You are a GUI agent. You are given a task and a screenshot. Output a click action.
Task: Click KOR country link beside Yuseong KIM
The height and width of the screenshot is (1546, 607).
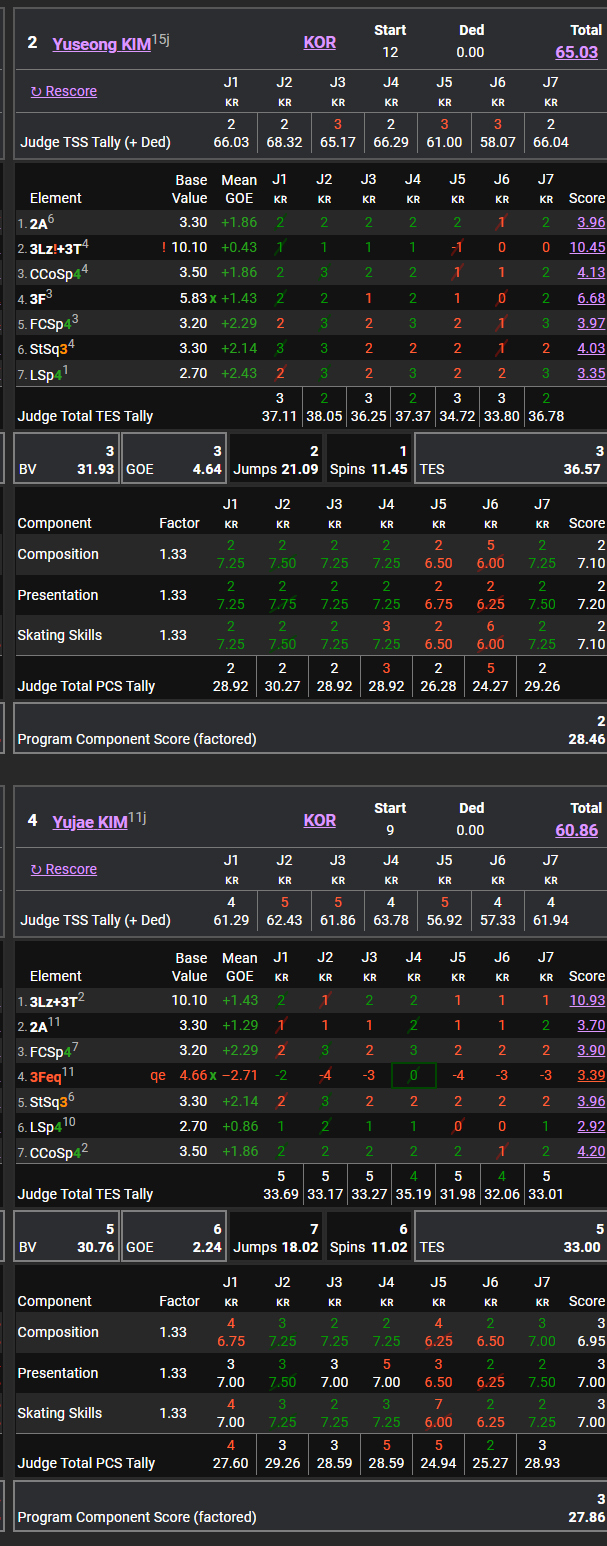(319, 42)
